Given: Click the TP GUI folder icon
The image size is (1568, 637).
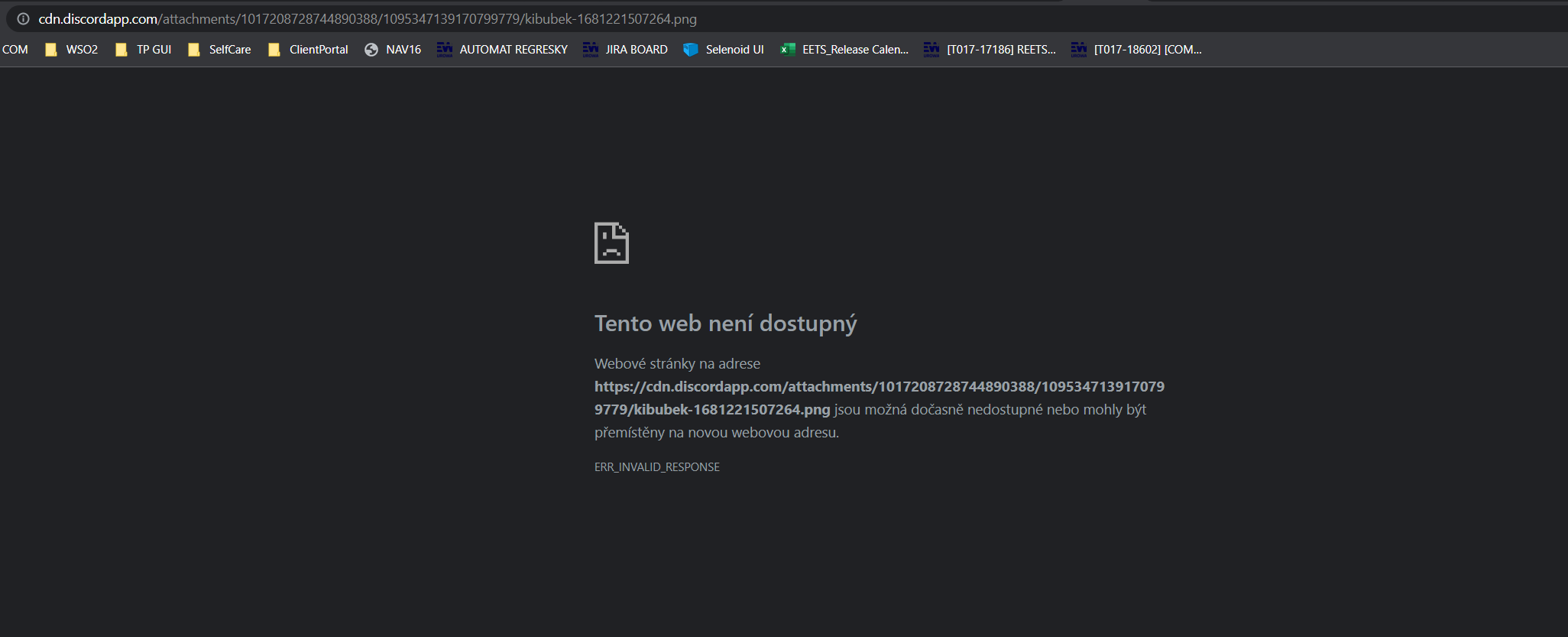Looking at the screenshot, I should (121, 50).
